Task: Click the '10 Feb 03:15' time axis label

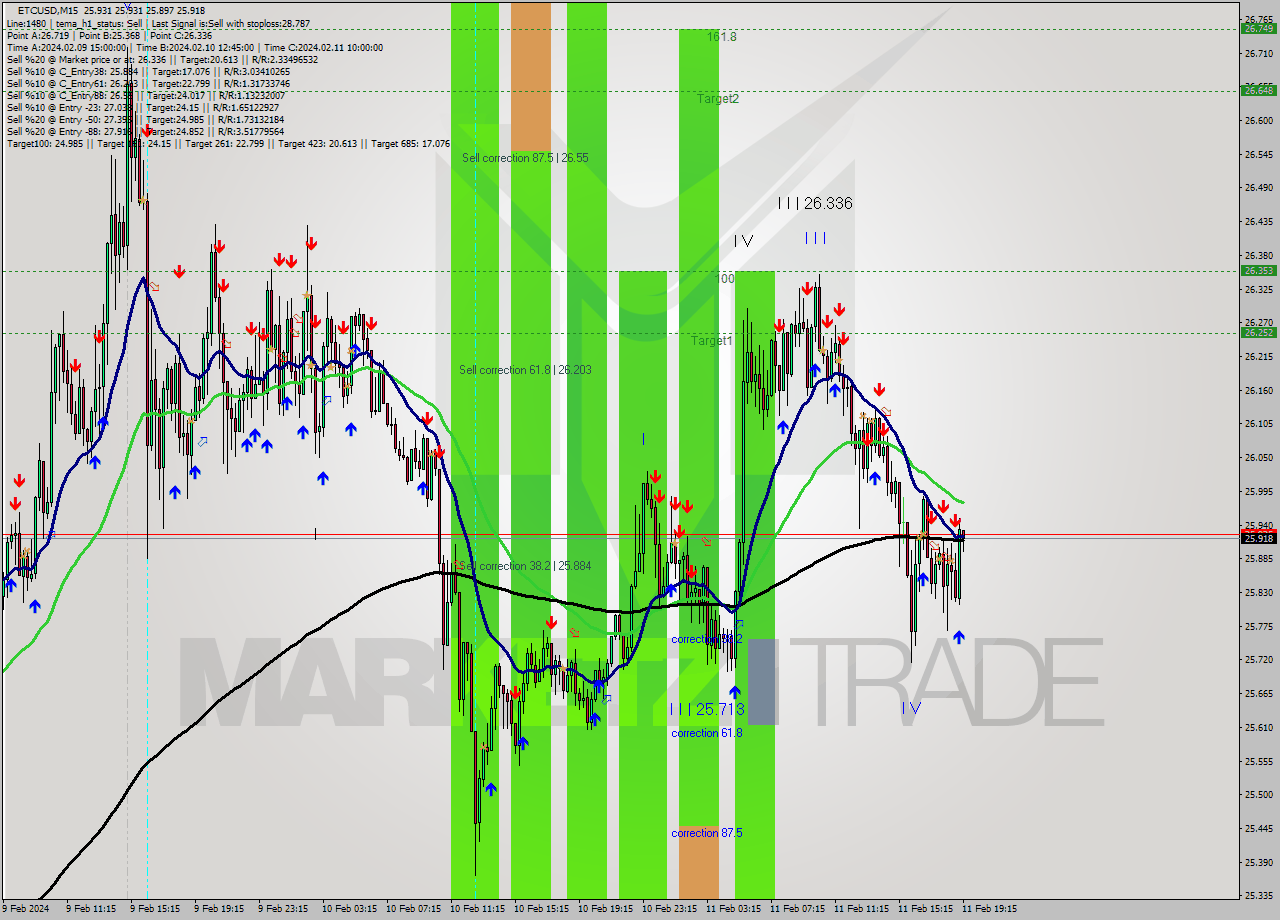Action: pyautogui.click(x=349, y=909)
